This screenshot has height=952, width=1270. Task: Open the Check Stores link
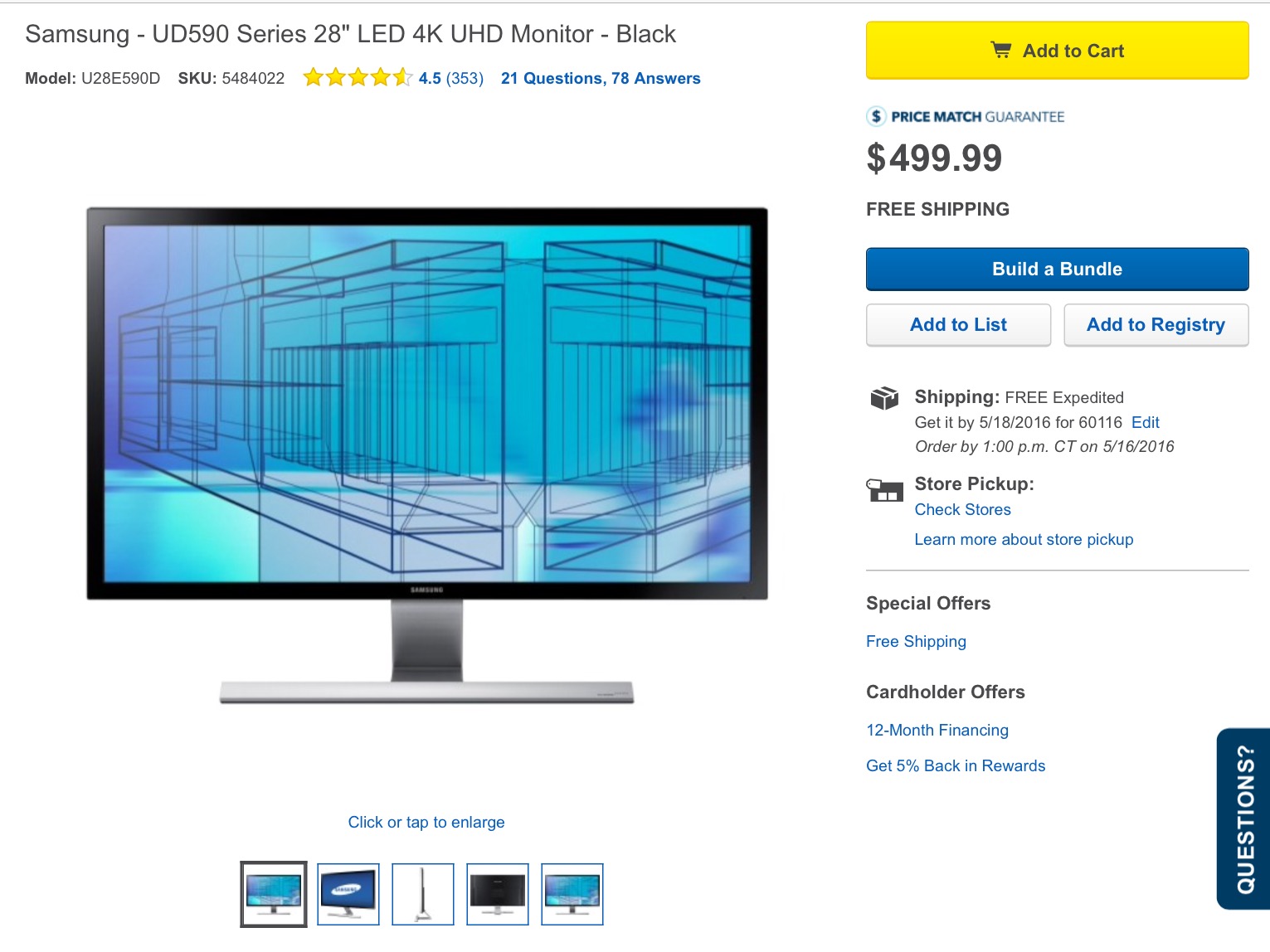963,510
